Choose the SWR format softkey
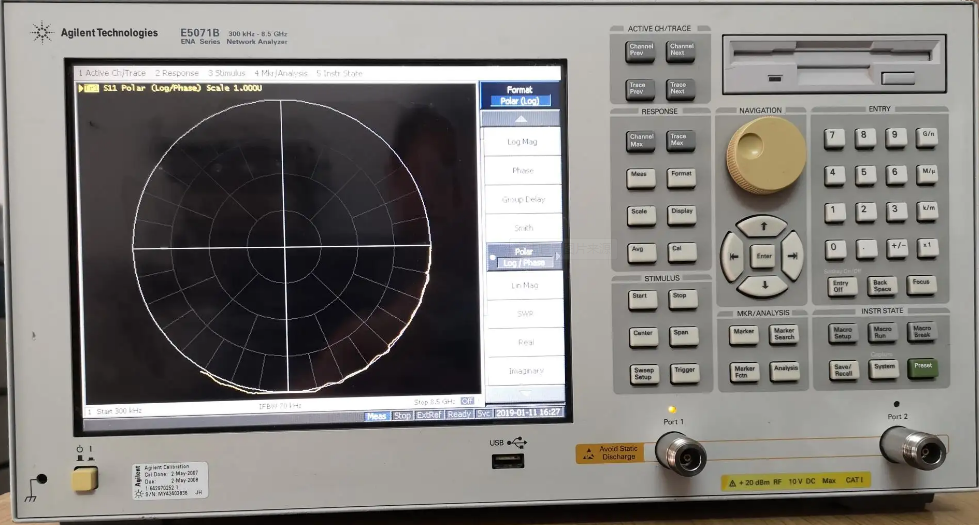The width and height of the screenshot is (979, 525). pos(525,313)
